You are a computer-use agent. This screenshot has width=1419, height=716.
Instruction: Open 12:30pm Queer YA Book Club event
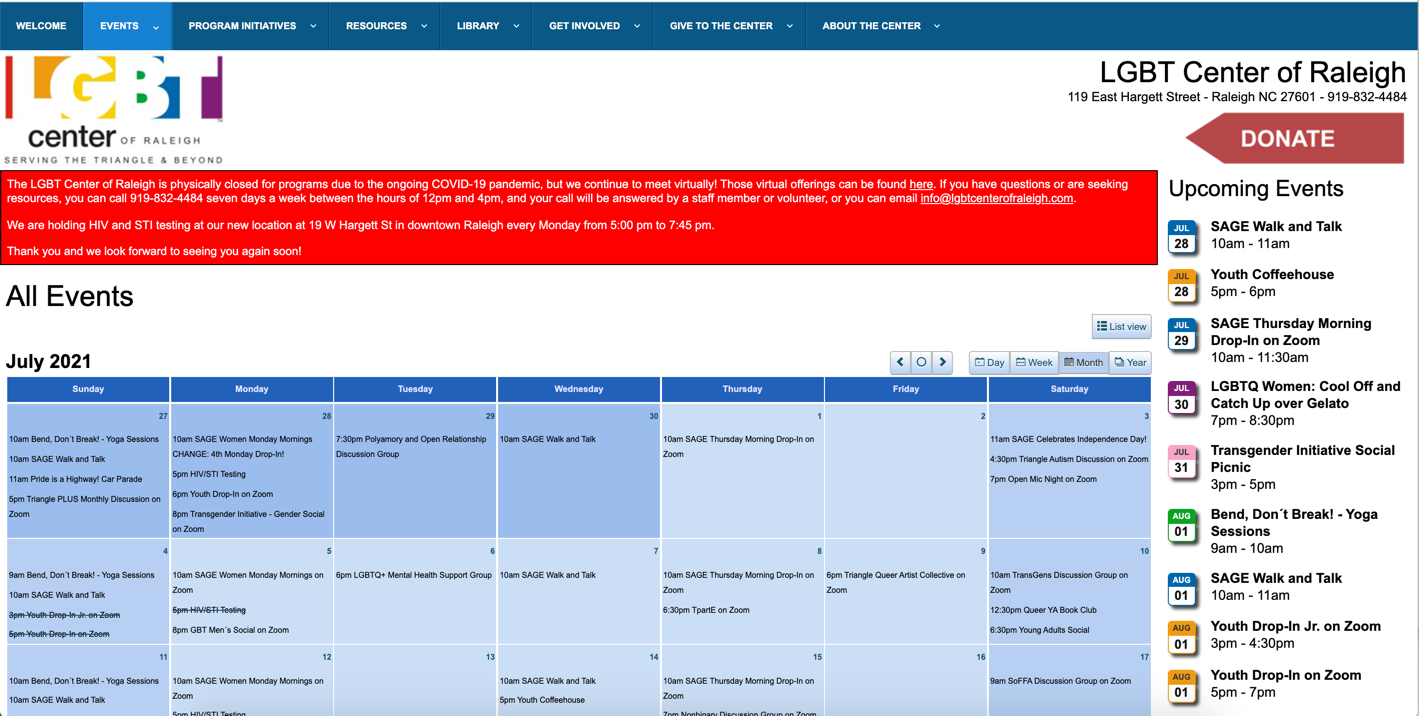tap(1043, 610)
